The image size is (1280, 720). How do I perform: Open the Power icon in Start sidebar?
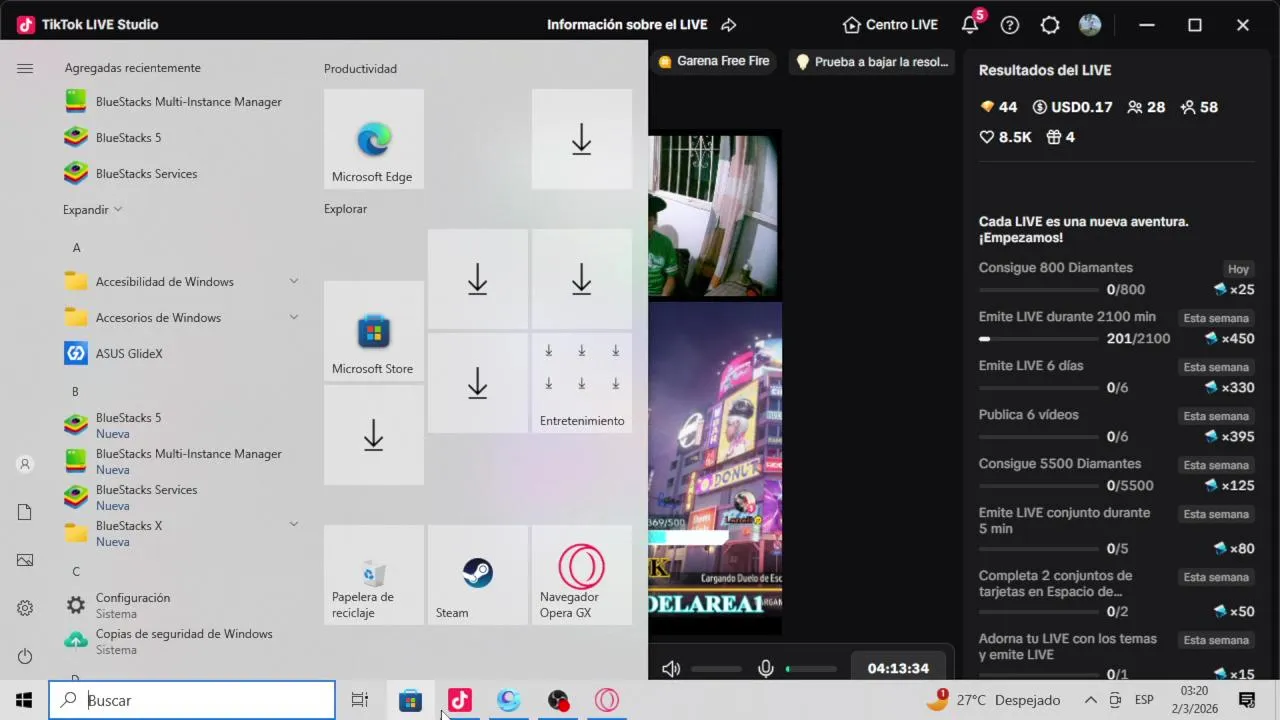tap(25, 656)
